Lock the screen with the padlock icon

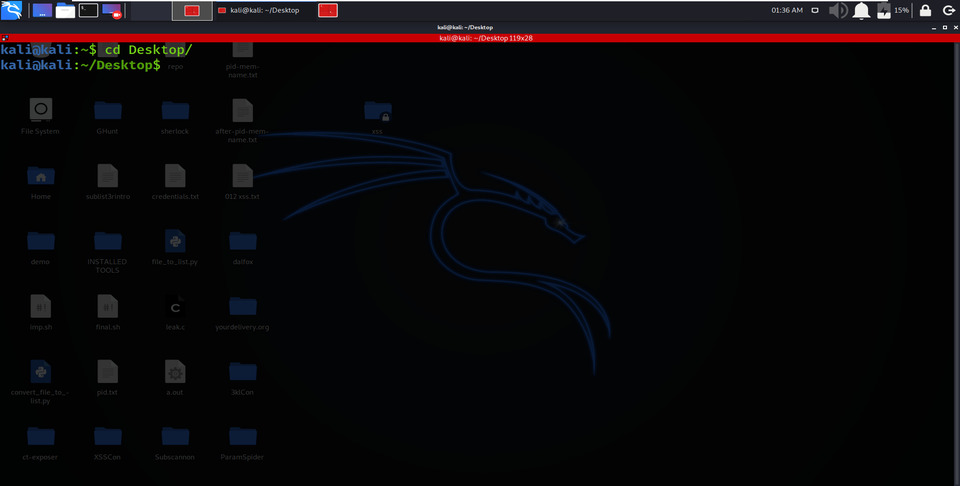tap(925, 10)
